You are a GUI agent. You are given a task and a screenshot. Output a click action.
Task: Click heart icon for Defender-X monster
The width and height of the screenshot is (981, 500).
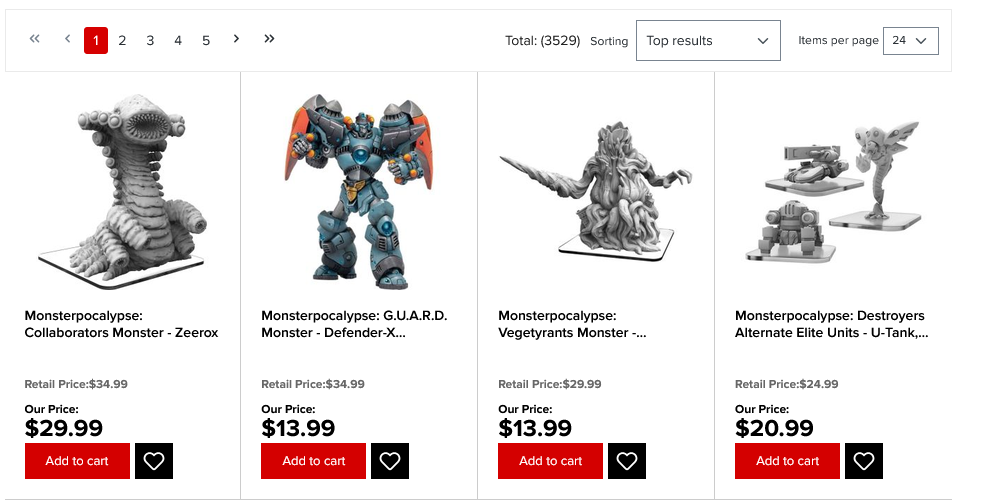[x=390, y=461]
